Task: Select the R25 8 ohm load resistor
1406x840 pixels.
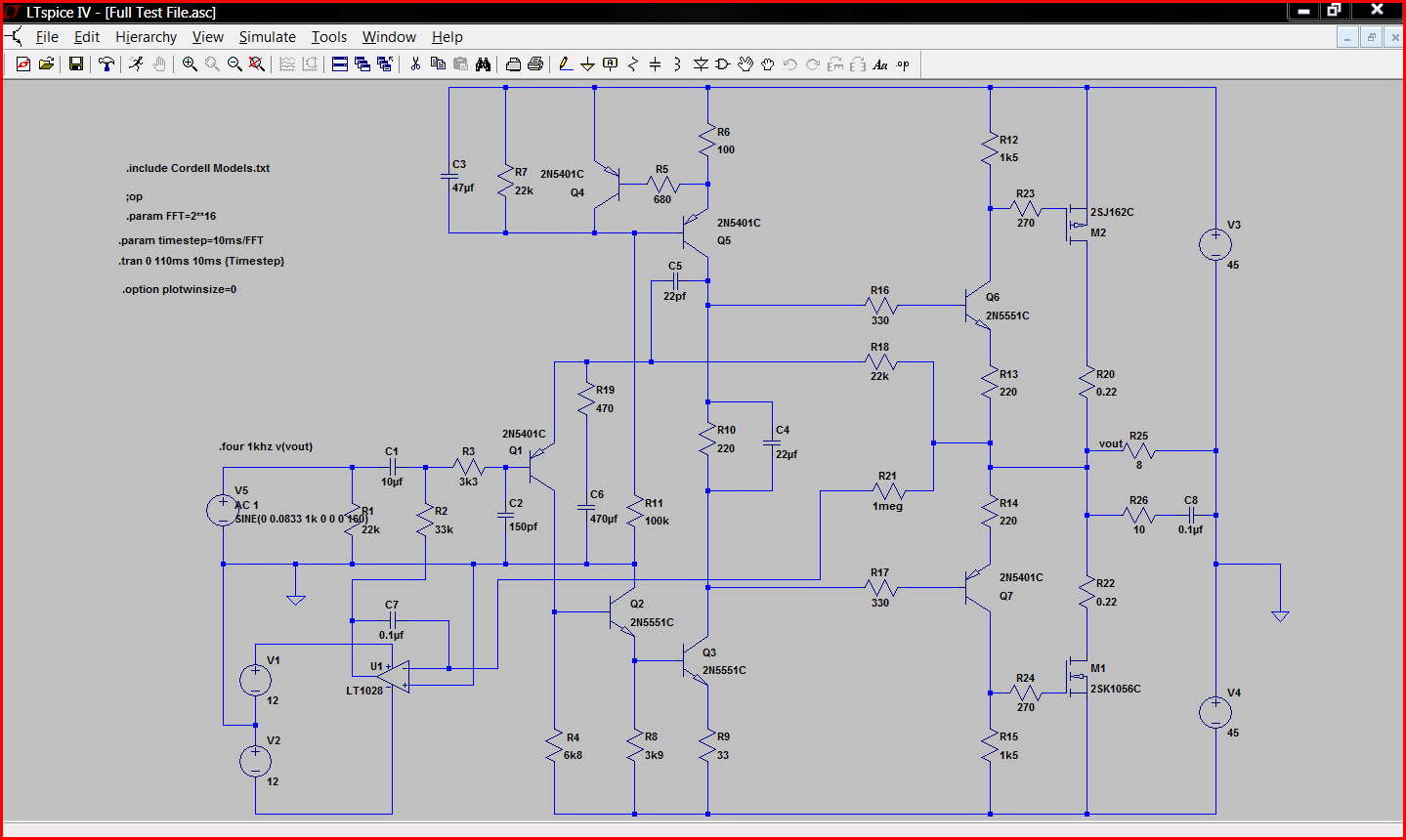Action: (x=1139, y=450)
